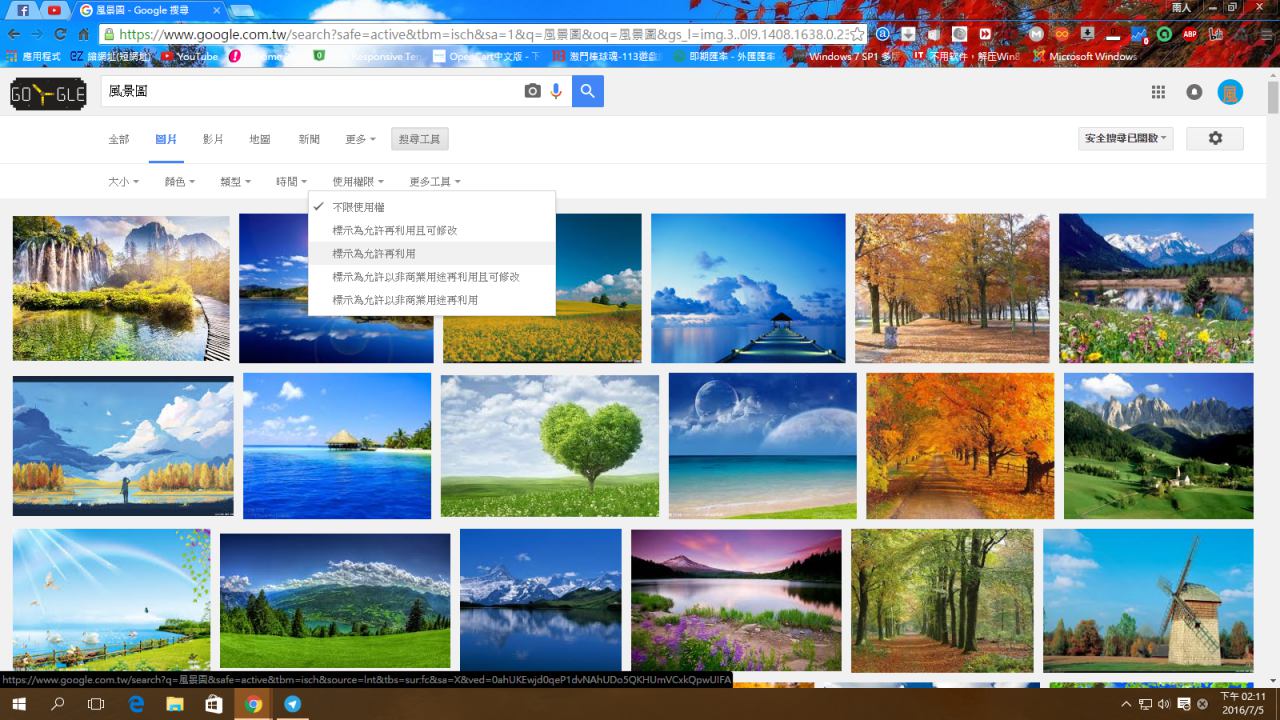Select the checked 不限使用權 option
The image size is (1280, 720).
coord(358,207)
